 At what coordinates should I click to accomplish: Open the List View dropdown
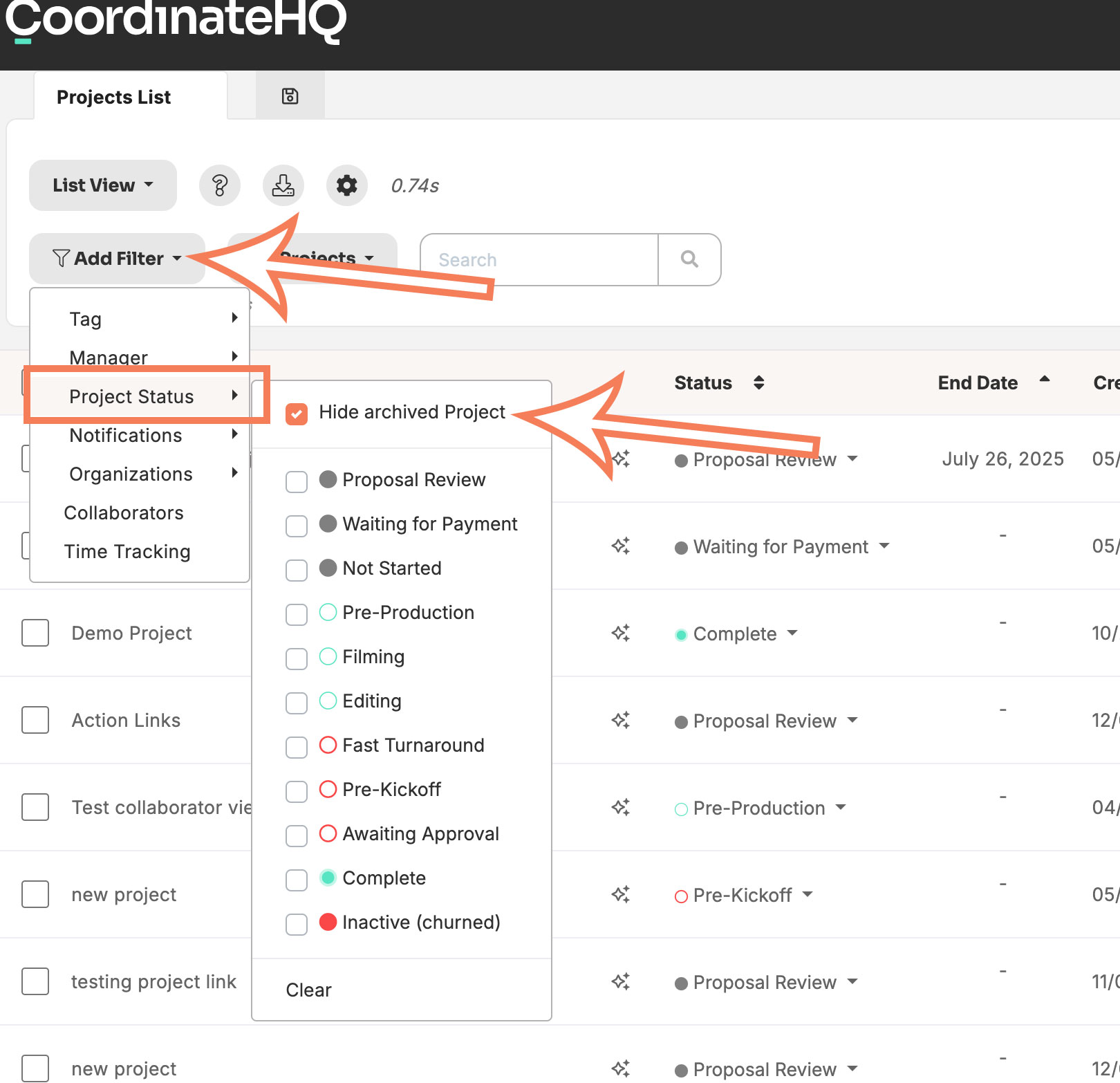[x=103, y=185]
